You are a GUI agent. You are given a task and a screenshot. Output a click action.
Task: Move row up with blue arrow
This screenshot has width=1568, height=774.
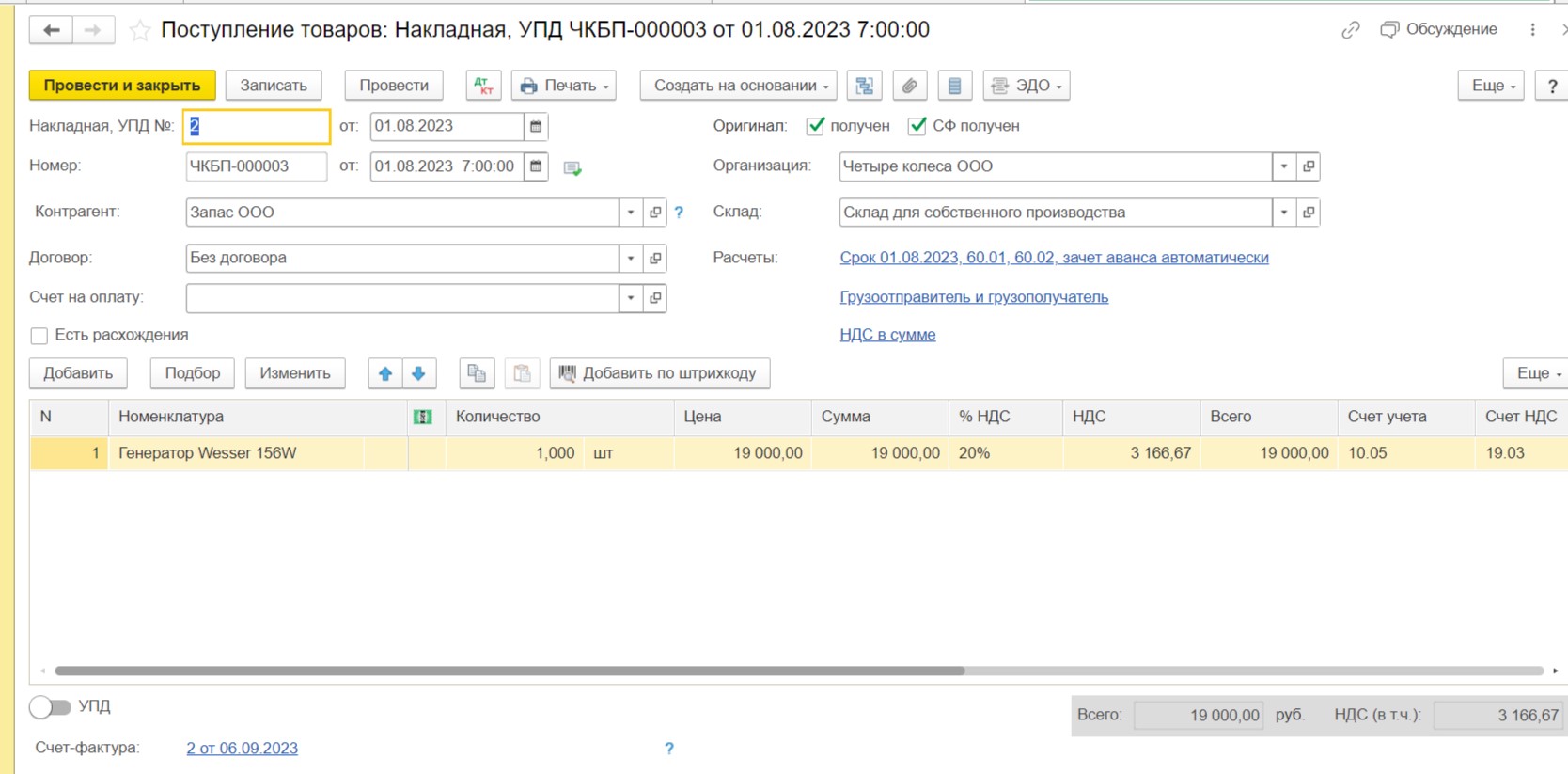pyautogui.click(x=385, y=373)
